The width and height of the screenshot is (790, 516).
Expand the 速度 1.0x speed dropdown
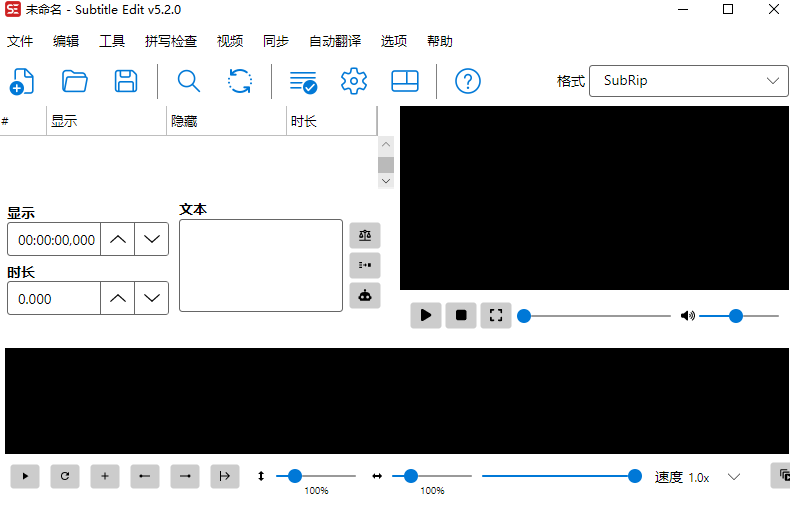[x=734, y=477]
